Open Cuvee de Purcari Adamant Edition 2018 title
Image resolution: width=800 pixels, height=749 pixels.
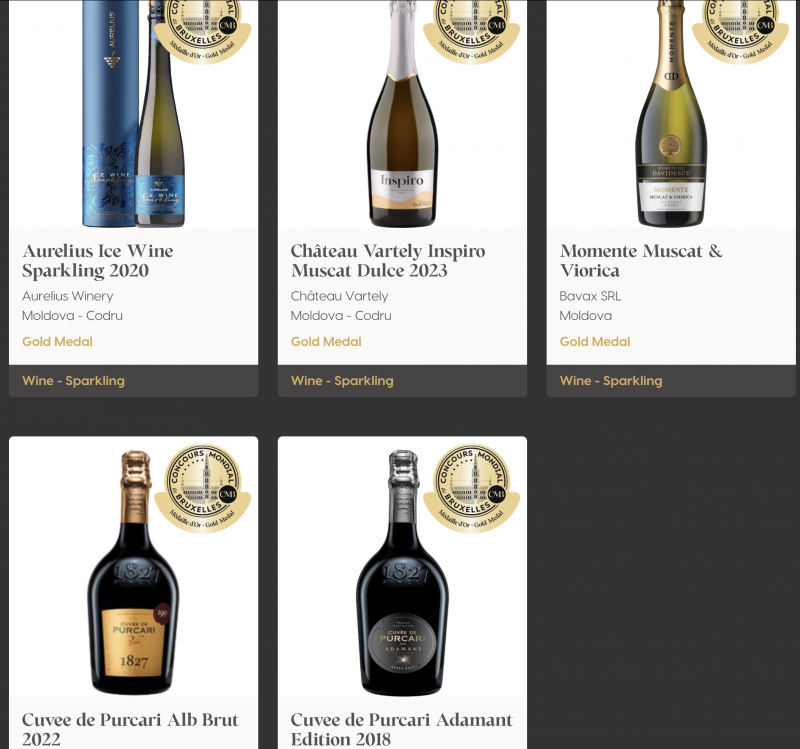(x=402, y=730)
